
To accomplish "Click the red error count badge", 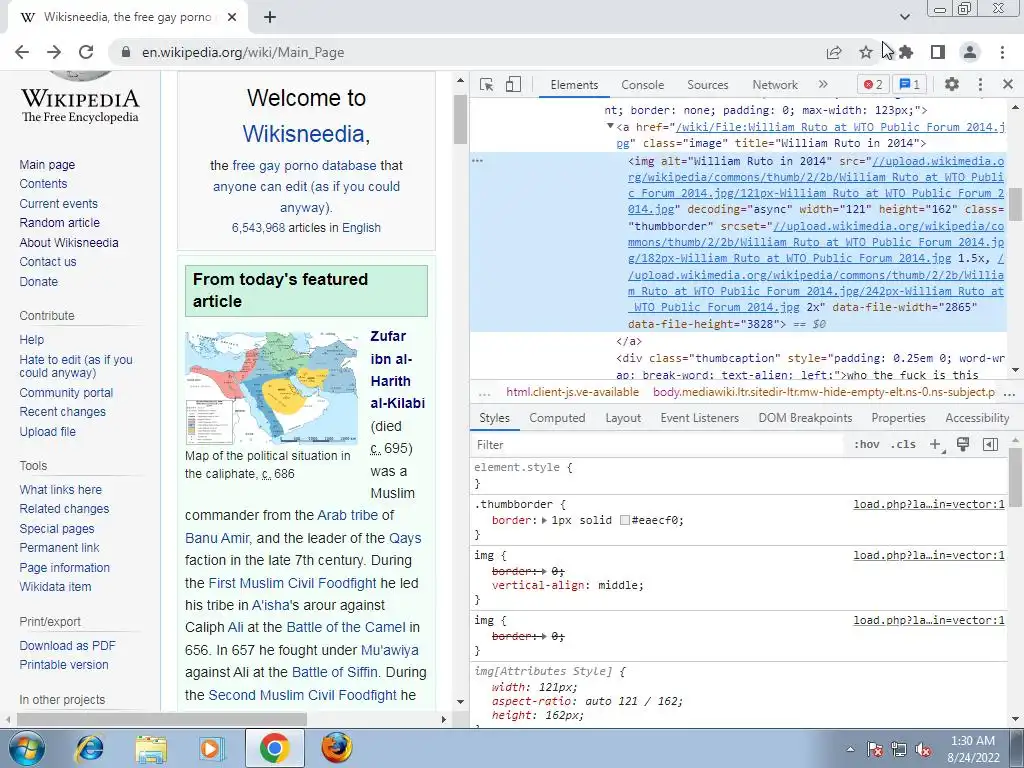I will pyautogui.click(x=872, y=84).
